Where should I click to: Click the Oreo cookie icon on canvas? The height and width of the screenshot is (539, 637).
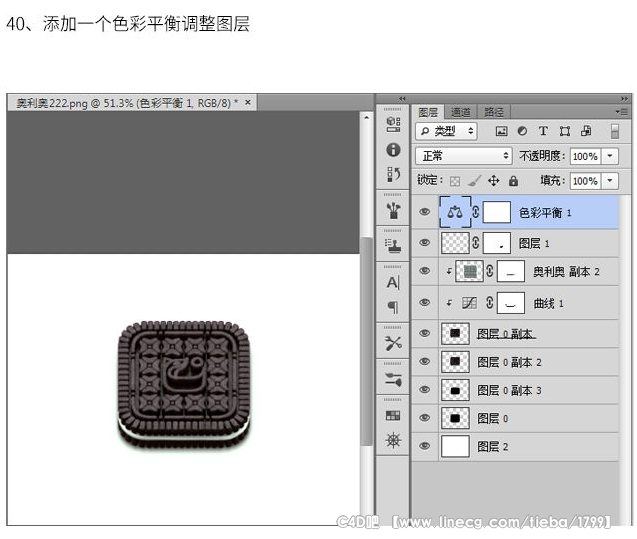tap(184, 384)
